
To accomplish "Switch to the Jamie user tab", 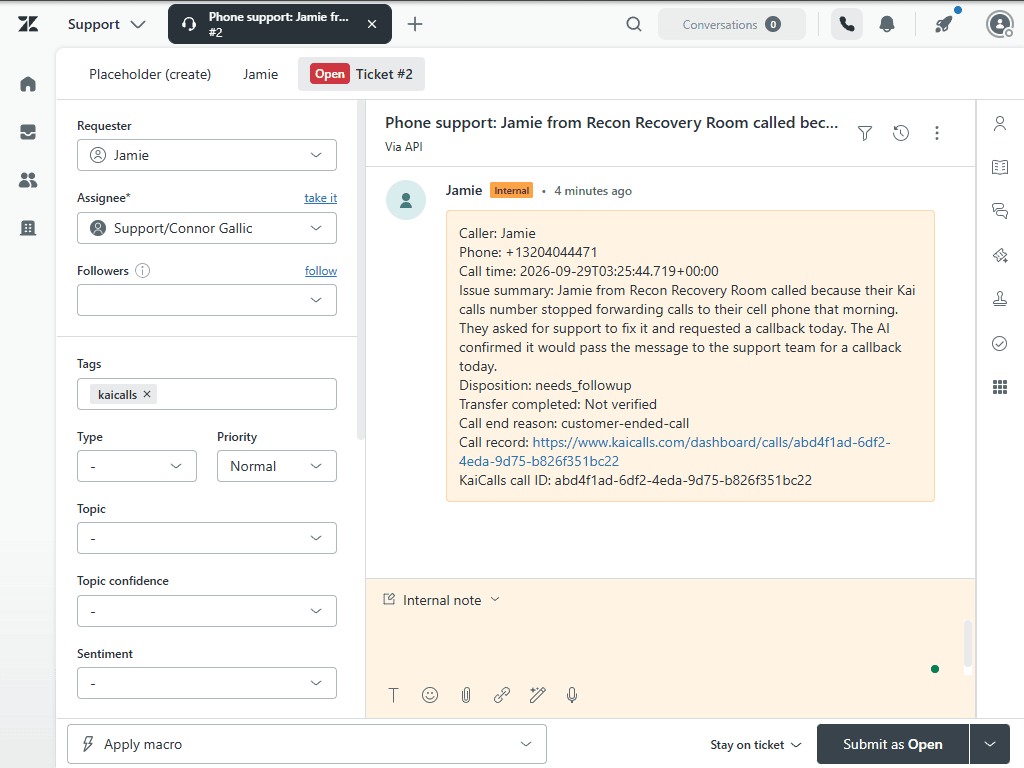I will [x=260, y=74].
